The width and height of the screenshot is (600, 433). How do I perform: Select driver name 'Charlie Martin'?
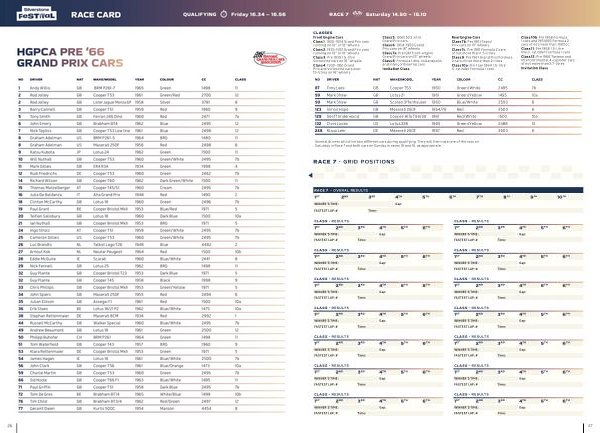tap(43, 373)
